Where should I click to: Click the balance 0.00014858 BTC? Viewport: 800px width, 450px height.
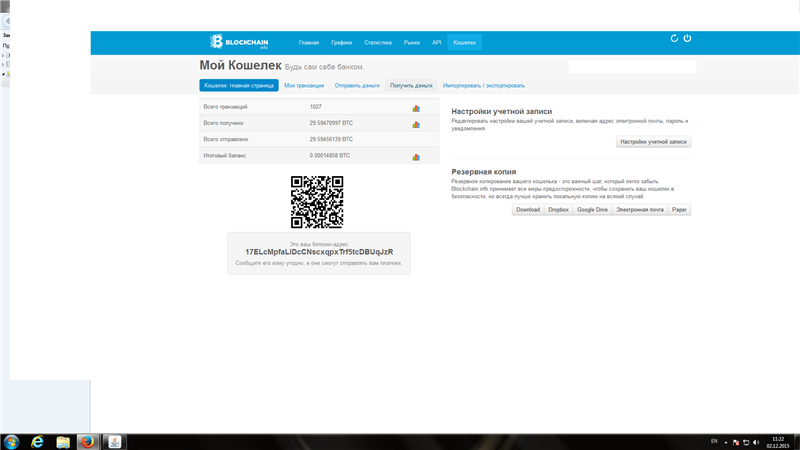click(x=330, y=156)
